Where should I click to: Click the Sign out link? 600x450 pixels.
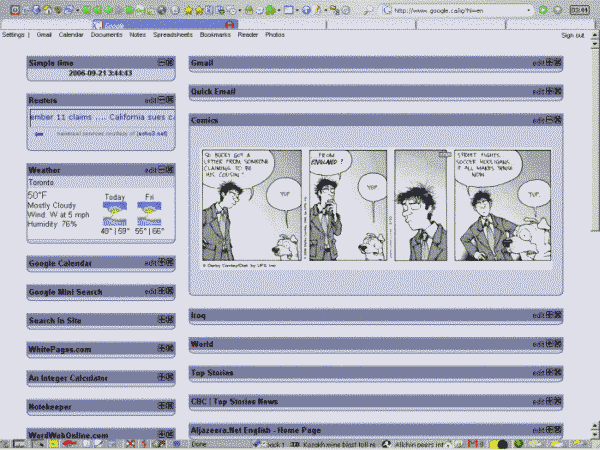point(572,35)
